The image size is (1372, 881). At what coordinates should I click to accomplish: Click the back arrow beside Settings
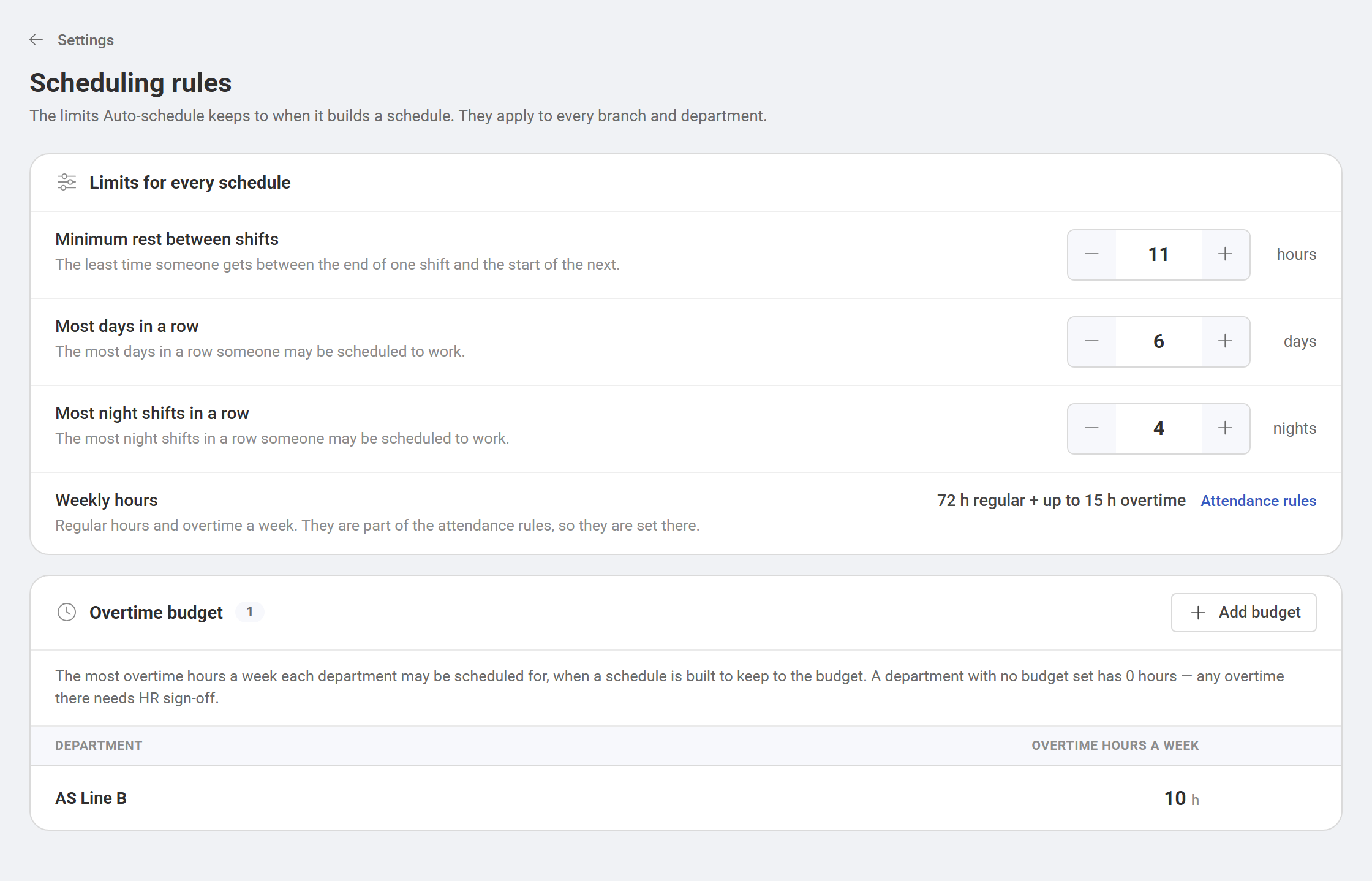(x=36, y=40)
